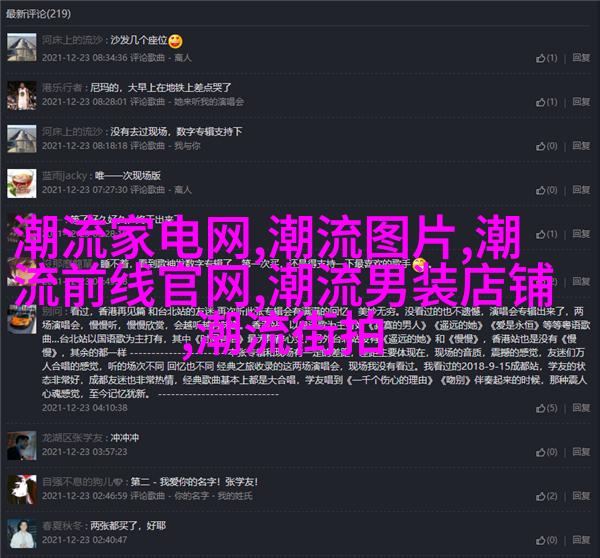
Task: Open song link 我与你
Action: pyautogui.click(x=187, y=146)
